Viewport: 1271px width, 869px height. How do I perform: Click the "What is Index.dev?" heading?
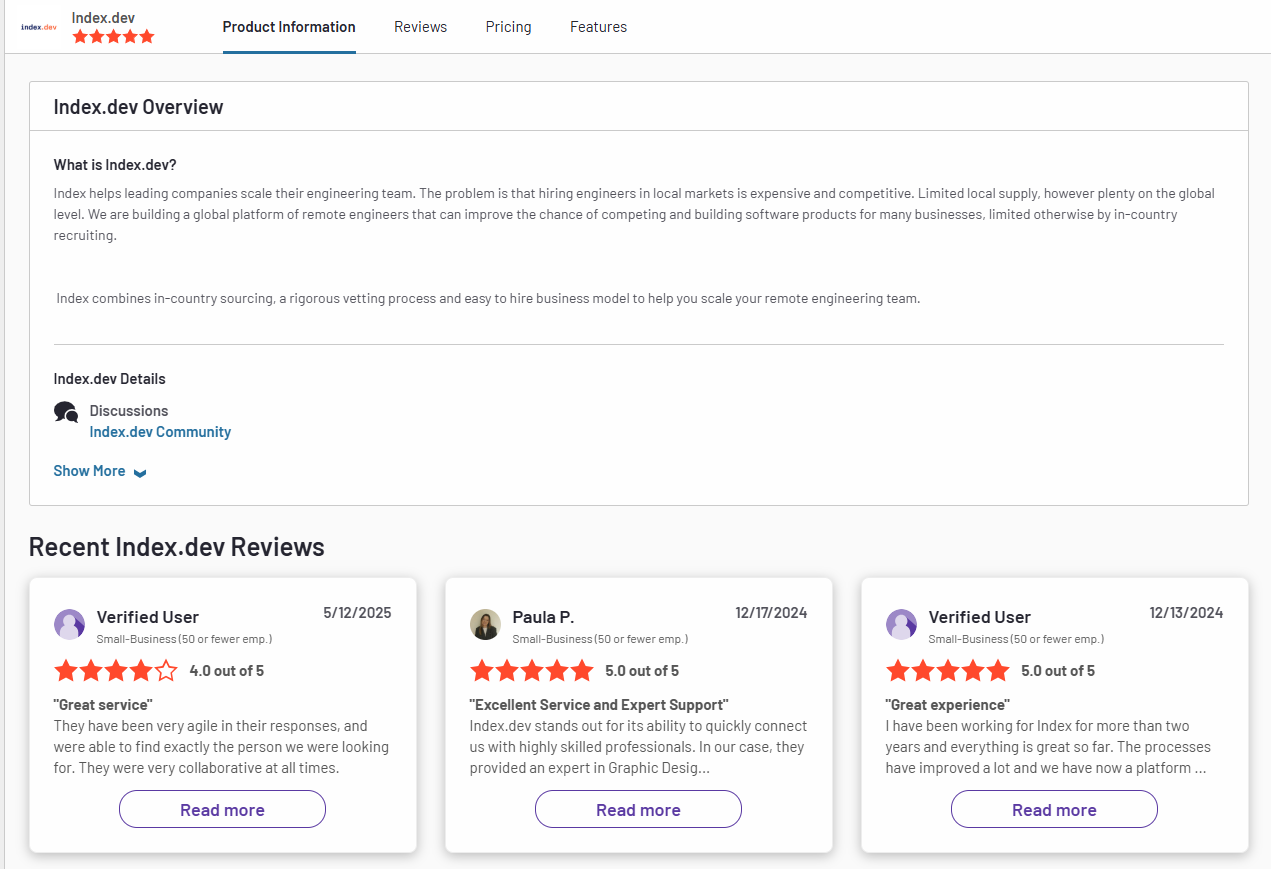click(x=115, y=165)
